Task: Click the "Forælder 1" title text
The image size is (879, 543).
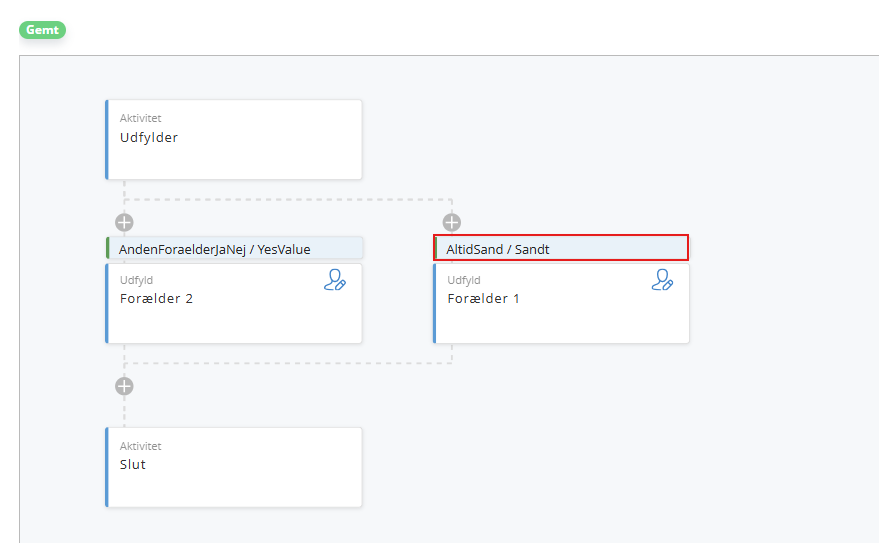Action: 483,299
